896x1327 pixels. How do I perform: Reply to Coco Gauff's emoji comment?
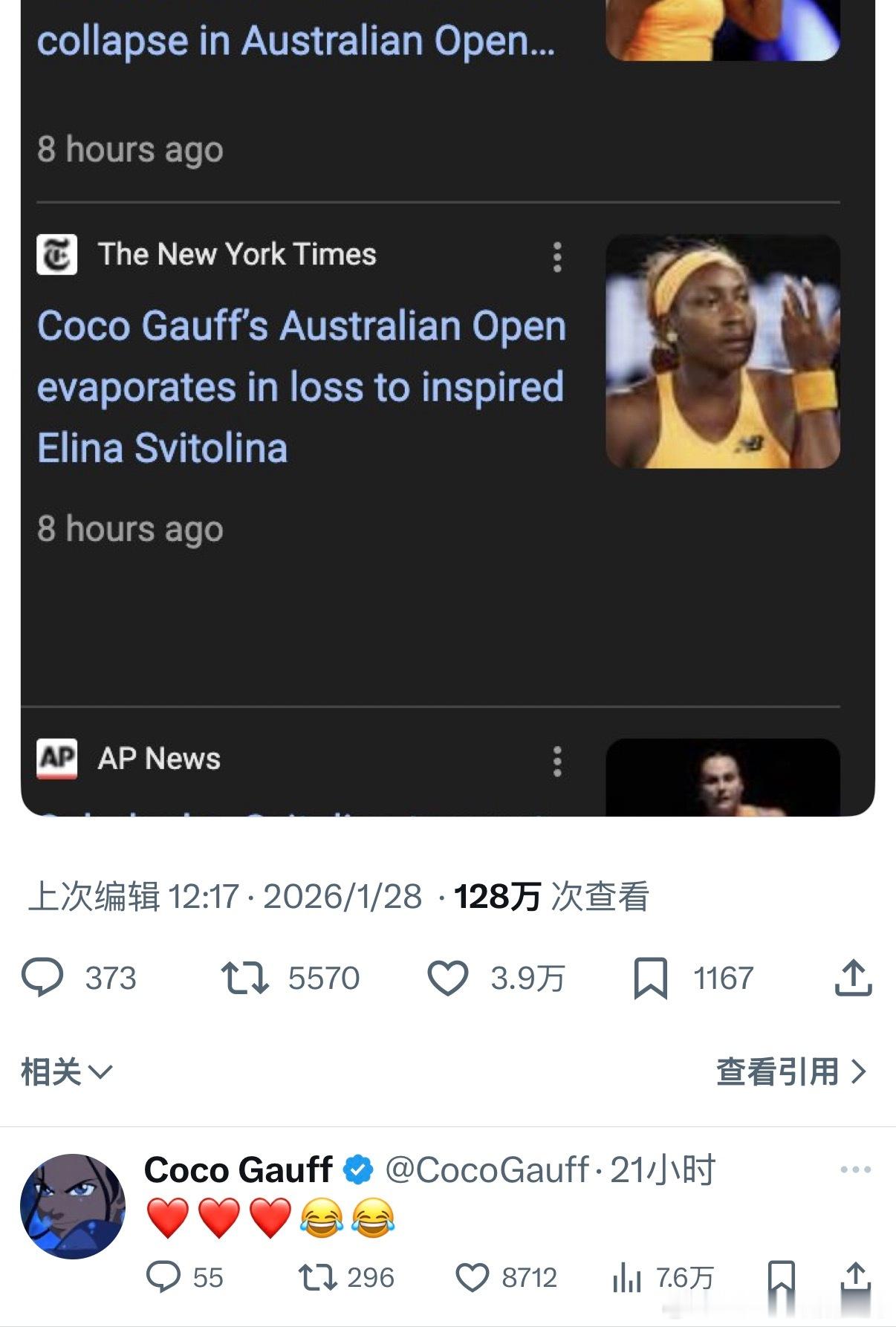pyautogui.click(x=163, y=1277)
